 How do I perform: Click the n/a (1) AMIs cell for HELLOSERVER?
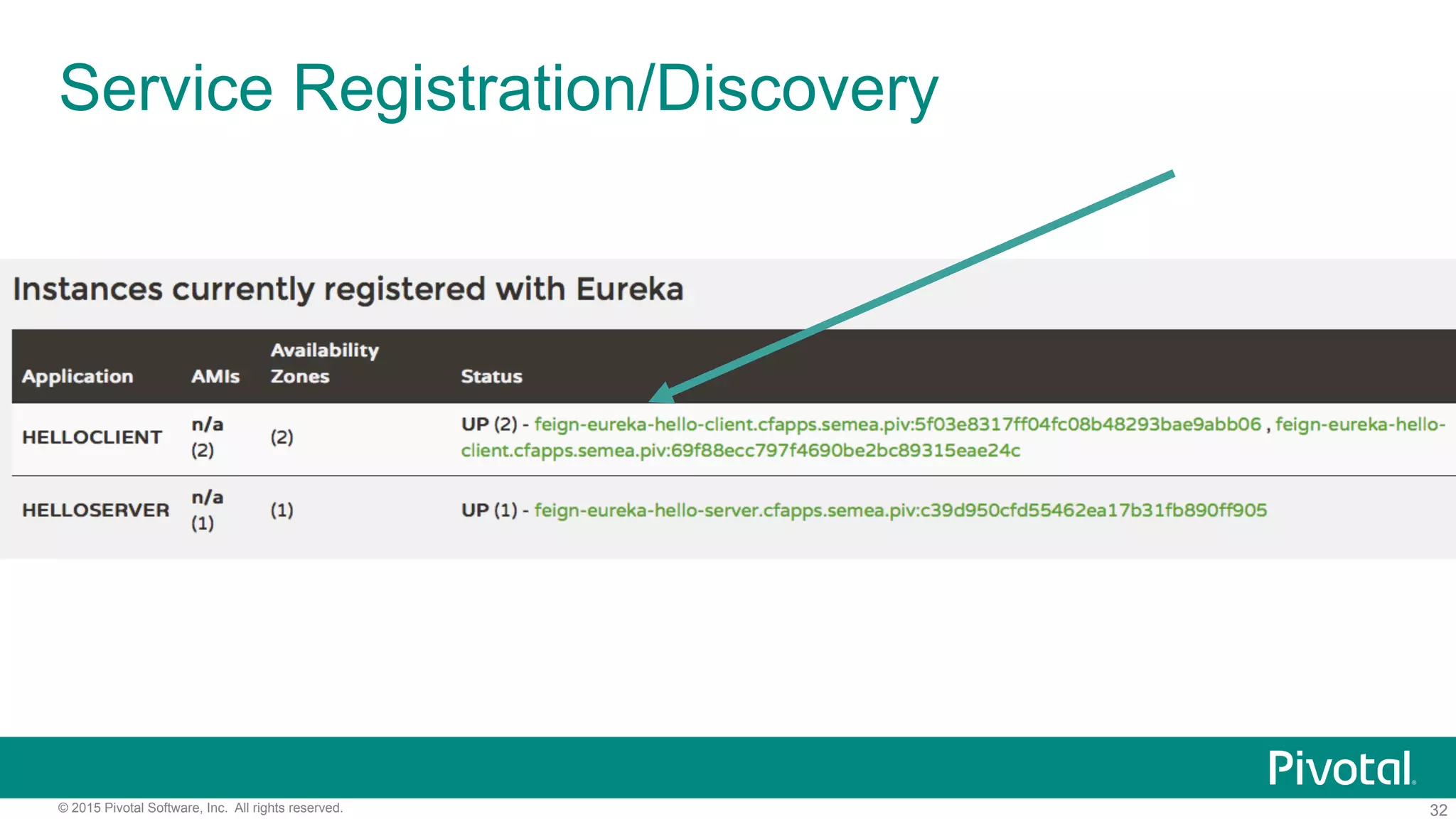tap(207, 510)
